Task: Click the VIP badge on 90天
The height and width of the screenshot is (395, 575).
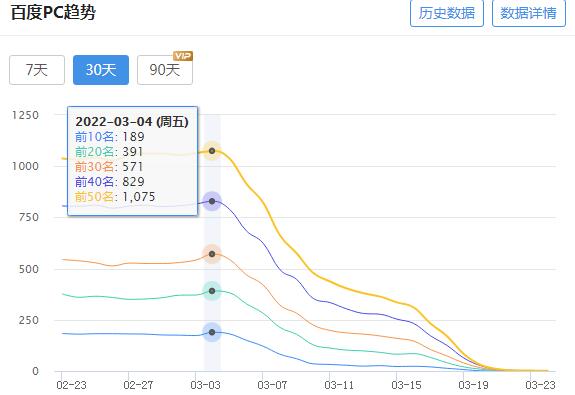Action: tap(183, 56)
